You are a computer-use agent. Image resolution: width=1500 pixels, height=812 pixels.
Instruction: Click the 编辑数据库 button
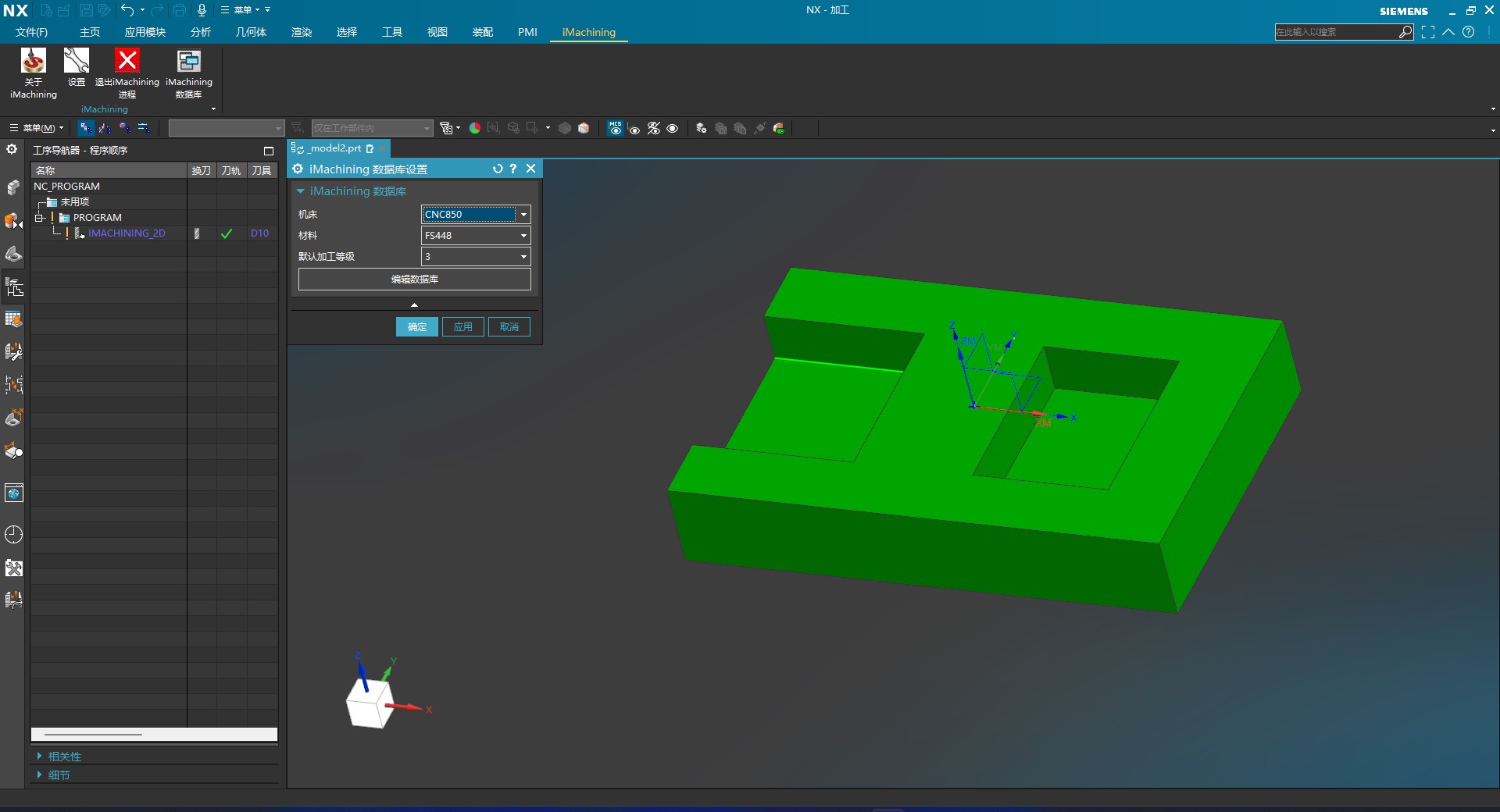[415, 279]
